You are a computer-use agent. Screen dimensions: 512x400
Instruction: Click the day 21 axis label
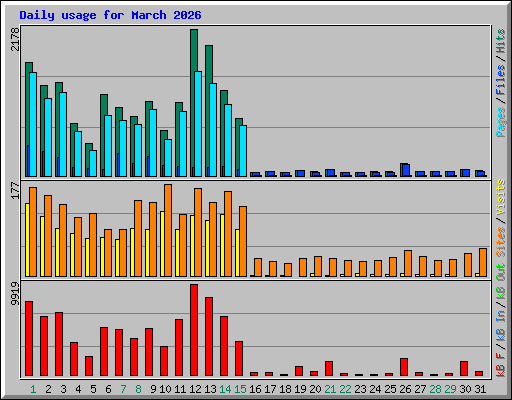(330, 389)
